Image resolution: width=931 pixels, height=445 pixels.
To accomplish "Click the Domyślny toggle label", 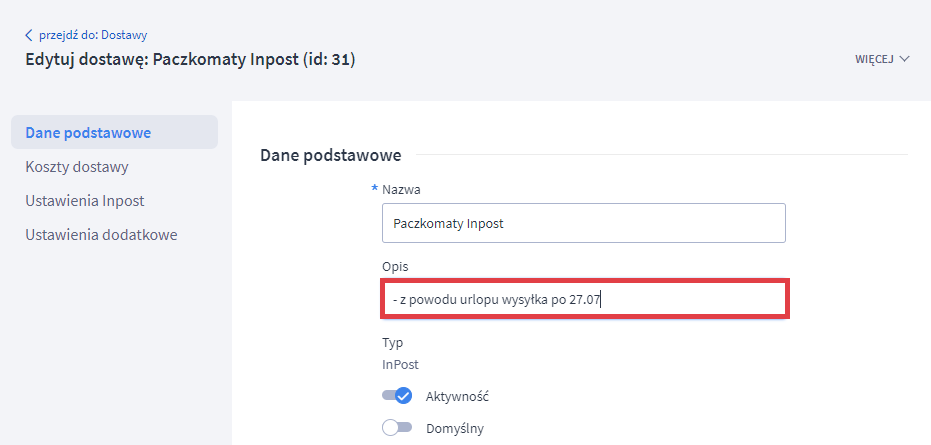I will point(455,429).
